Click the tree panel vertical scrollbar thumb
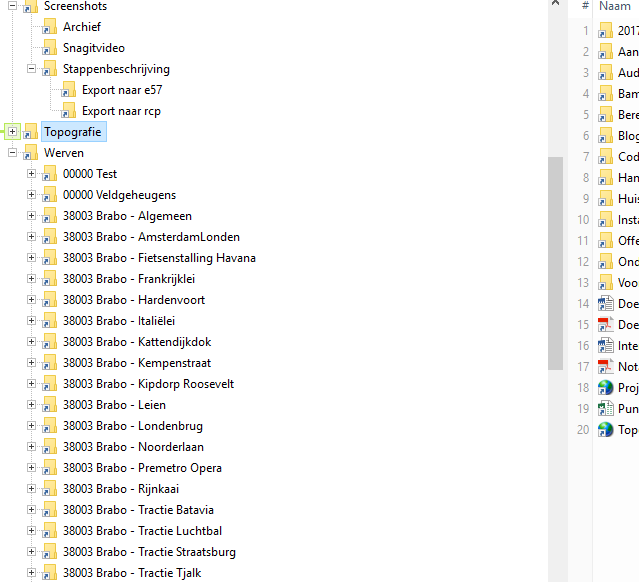The width and height of the screenshot is (639, 582). (x=555, y=262)
